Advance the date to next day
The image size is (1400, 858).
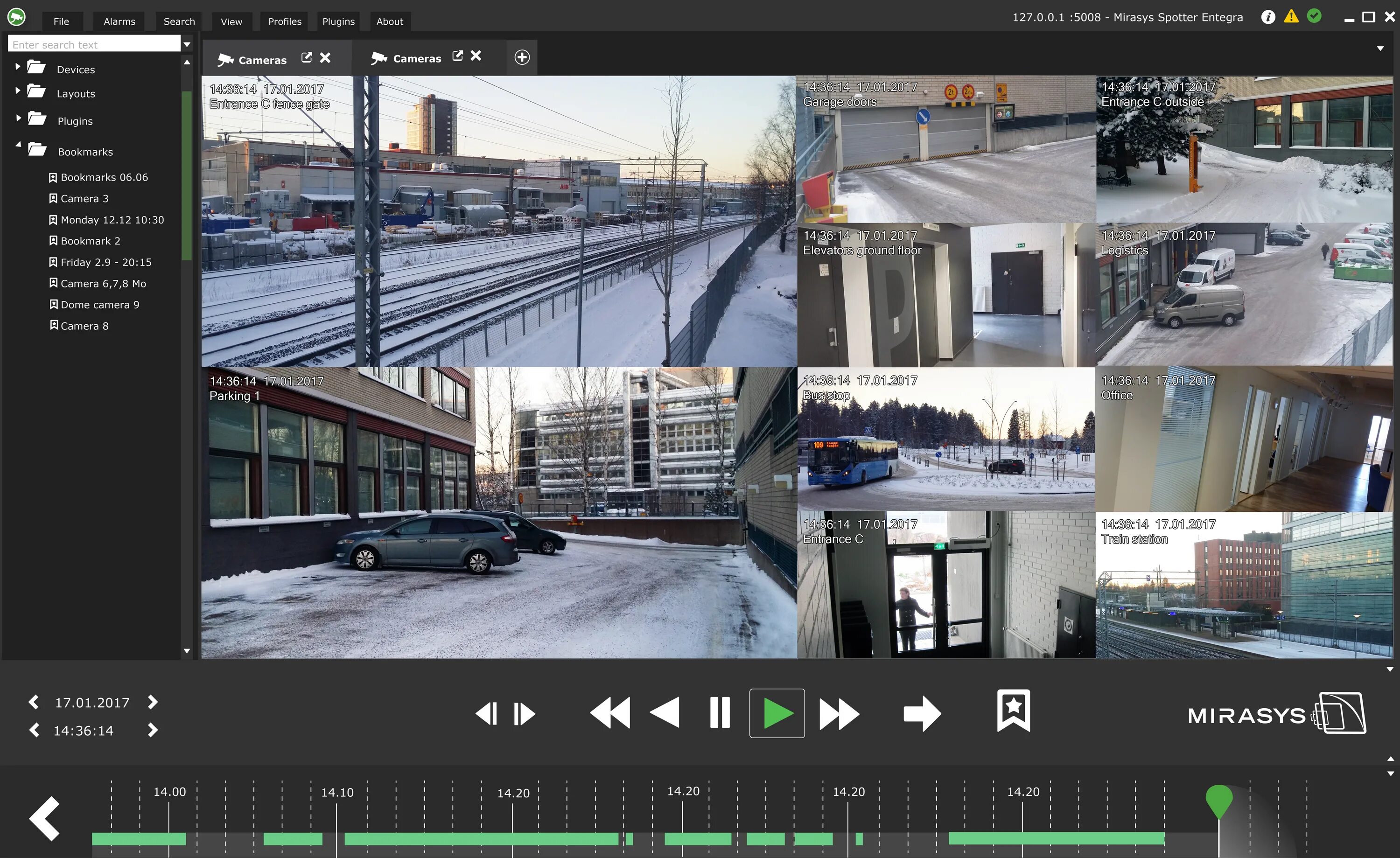[152, 702]
